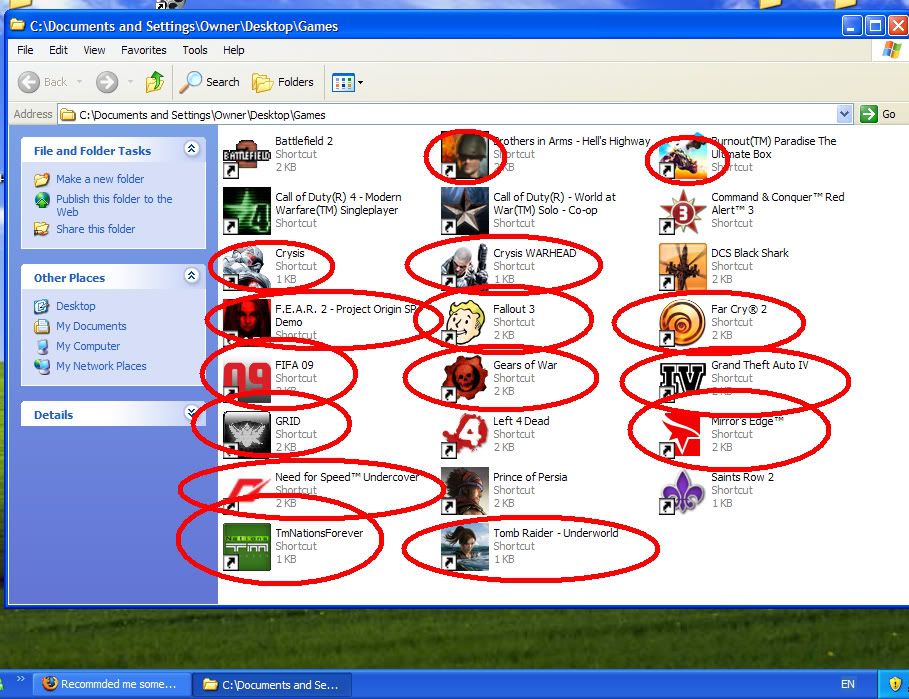Open the Search pane
Screen dimensions: 909x699
[x=209, y=82]
